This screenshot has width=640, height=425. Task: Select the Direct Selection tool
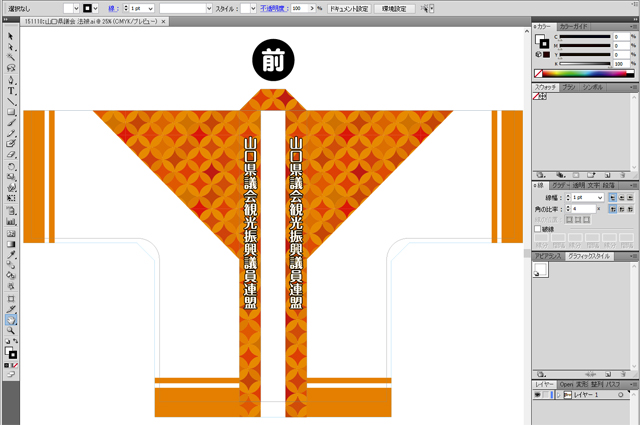tap(11, 47)
